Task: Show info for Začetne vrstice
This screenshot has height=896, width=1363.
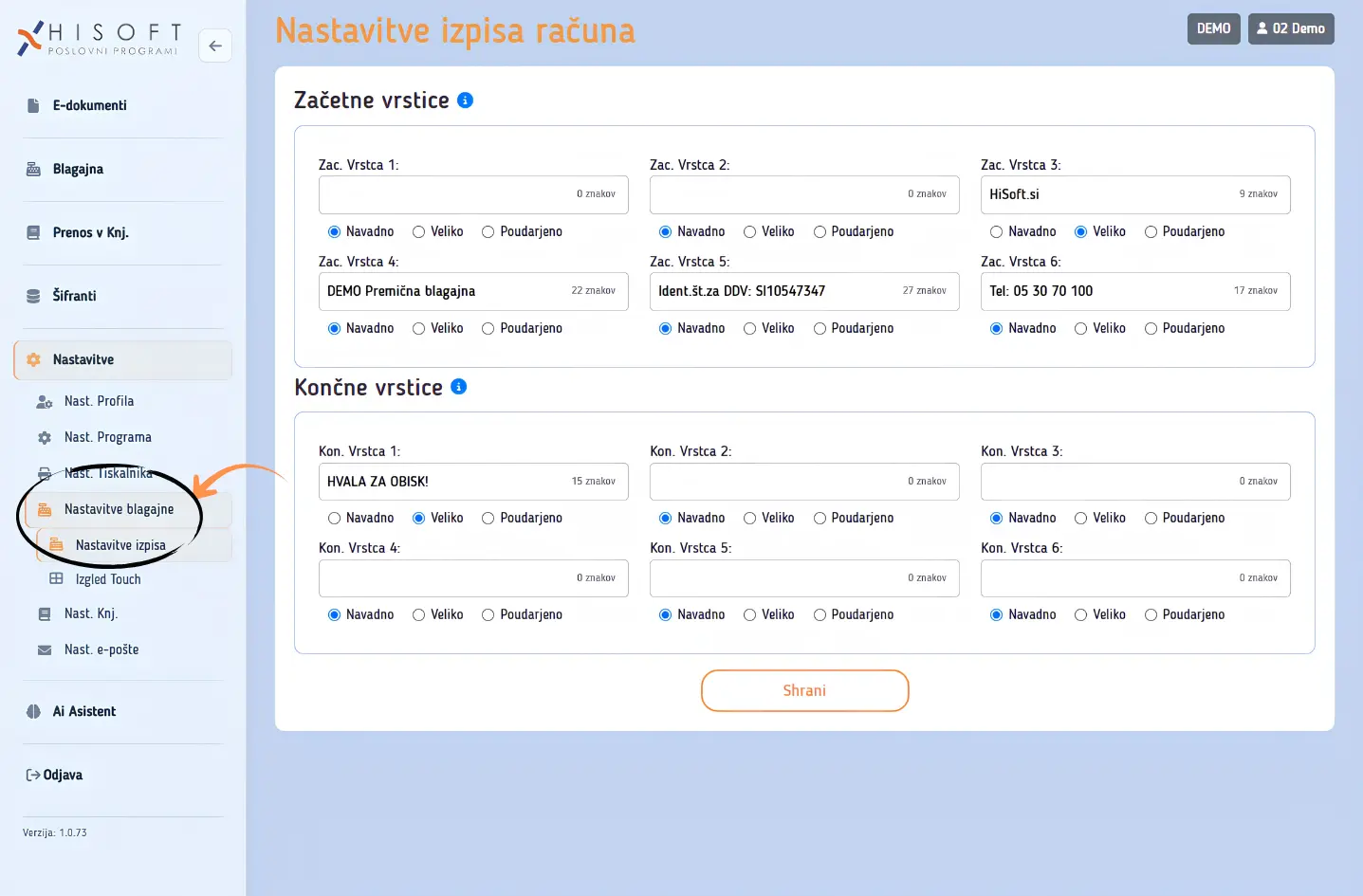Action: pyautogui.click(x=465, y=100)
